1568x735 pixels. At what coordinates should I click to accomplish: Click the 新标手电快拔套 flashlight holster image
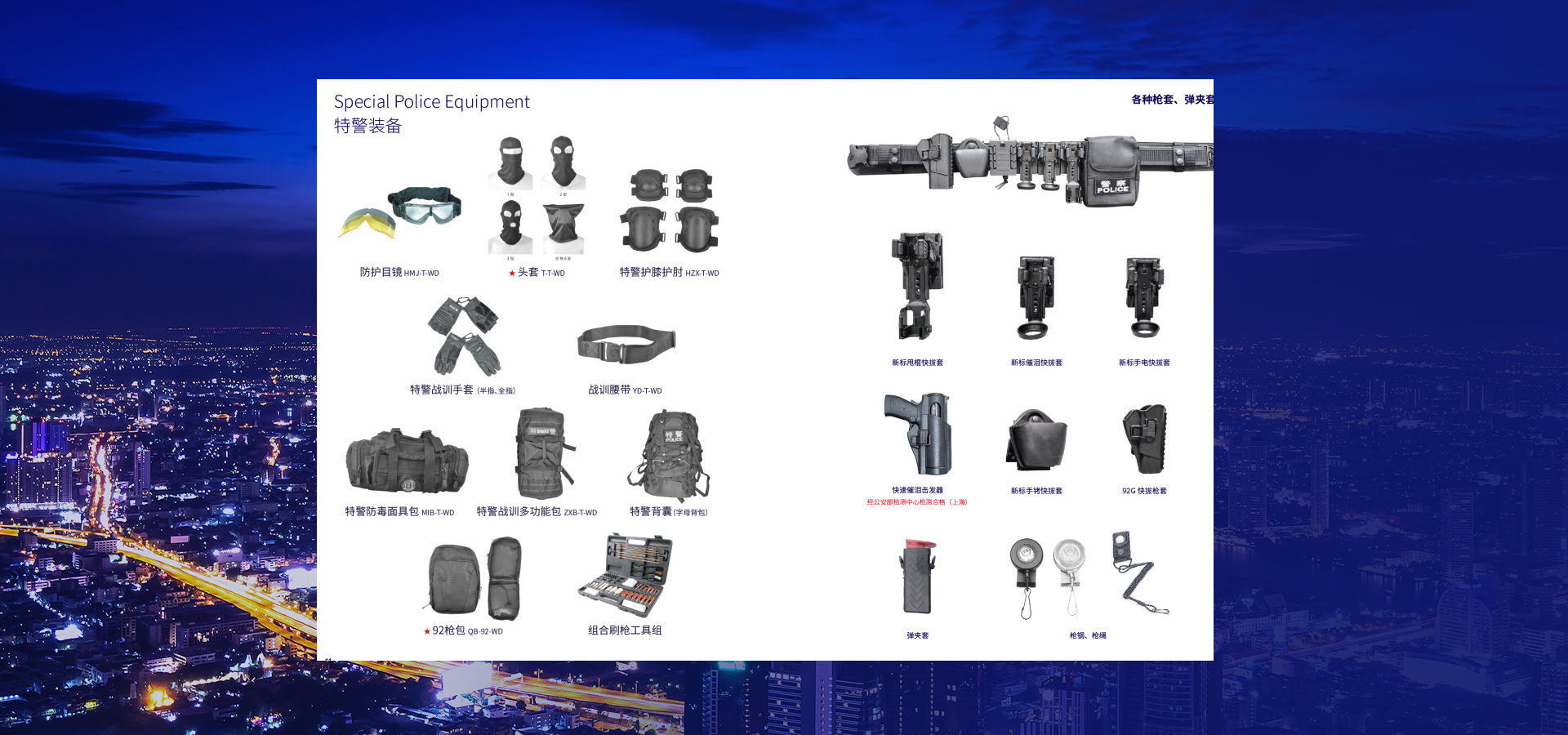[x=1143, y=297]
